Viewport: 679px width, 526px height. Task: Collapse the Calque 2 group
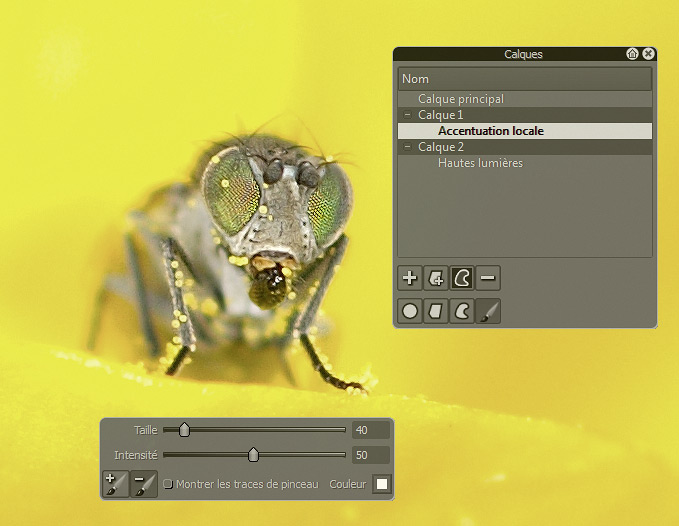pos(407,147)
